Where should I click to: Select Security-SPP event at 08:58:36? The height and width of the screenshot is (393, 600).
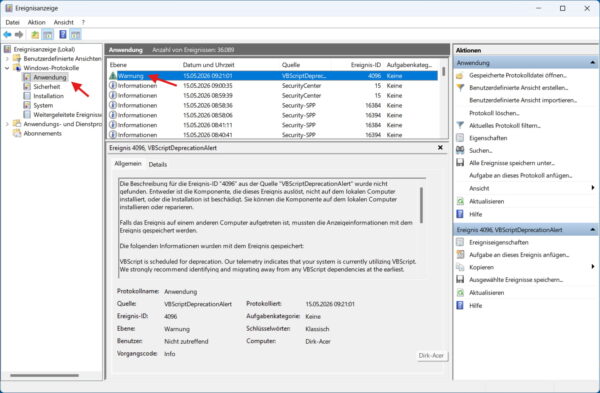tap(273, 106)
